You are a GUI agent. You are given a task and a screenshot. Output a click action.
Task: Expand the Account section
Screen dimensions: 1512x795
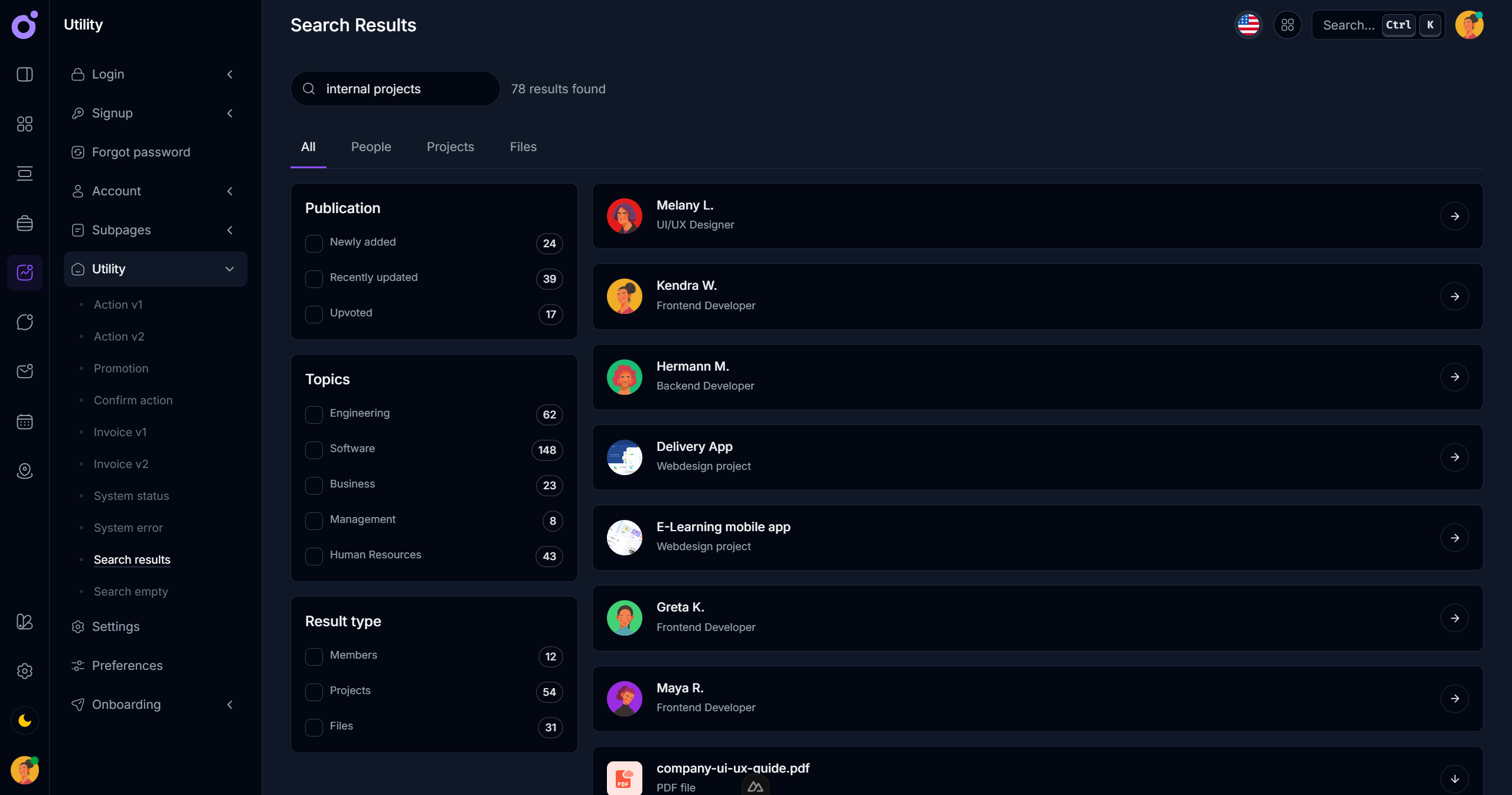(230, 191)
